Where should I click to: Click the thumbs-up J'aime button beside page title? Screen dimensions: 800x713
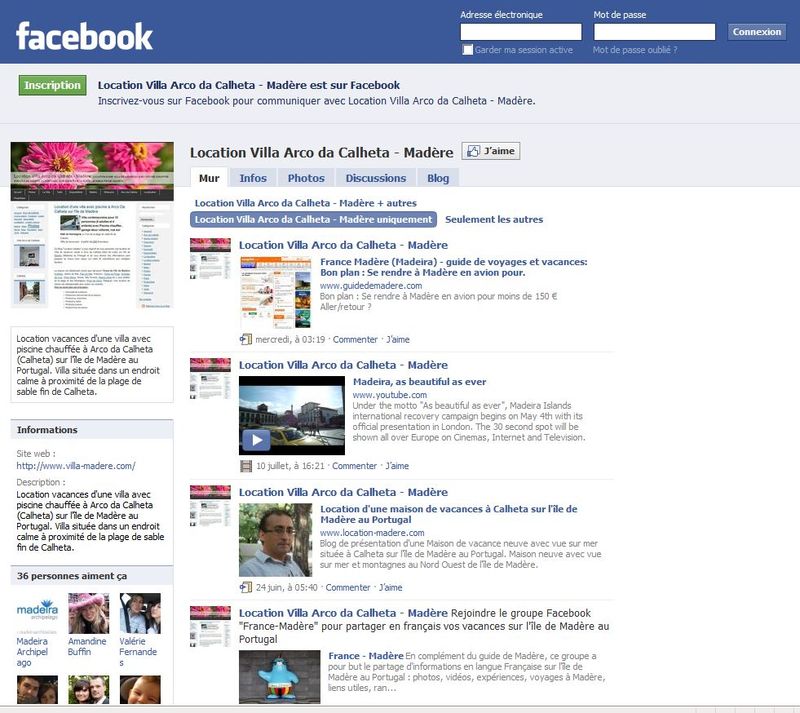[491, 151]
